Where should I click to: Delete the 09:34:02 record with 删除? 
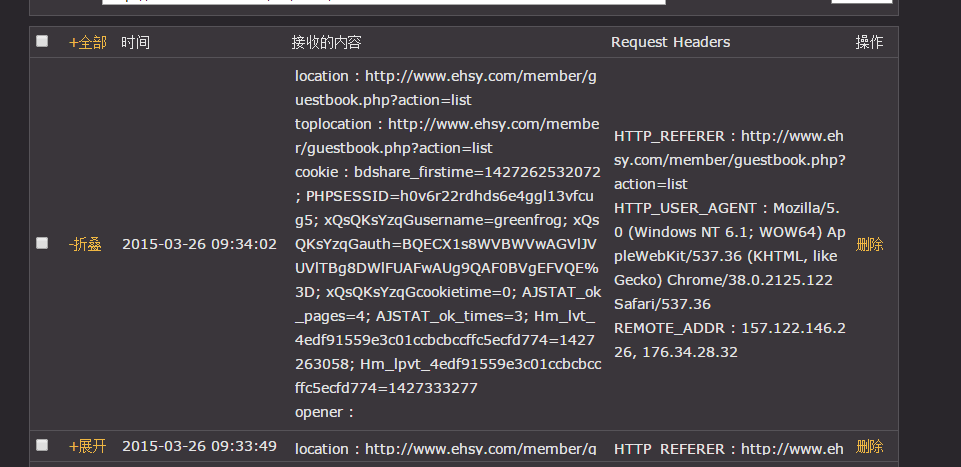coord(869,245)
